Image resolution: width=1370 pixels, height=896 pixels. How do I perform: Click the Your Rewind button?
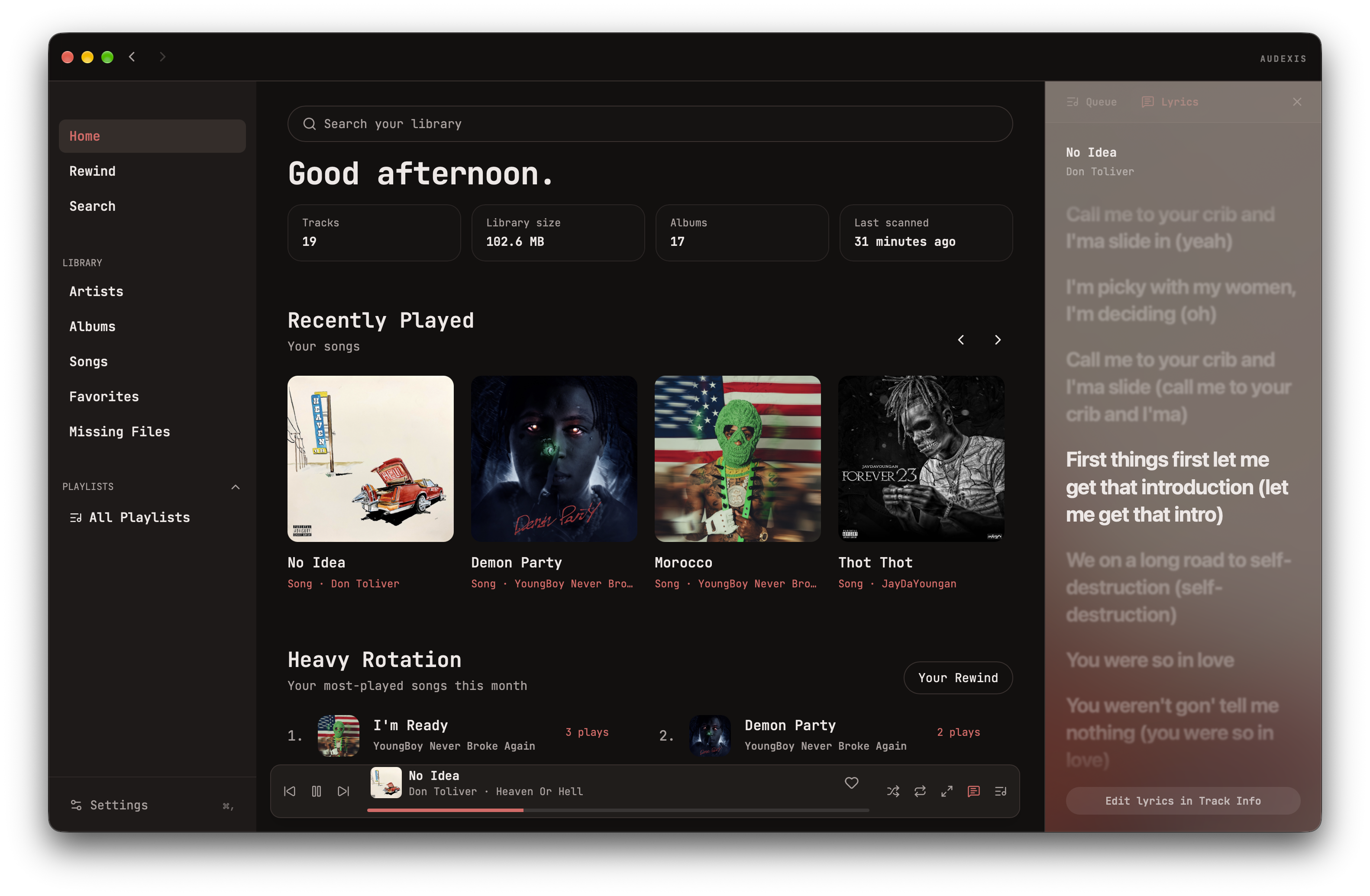[958, 678]
